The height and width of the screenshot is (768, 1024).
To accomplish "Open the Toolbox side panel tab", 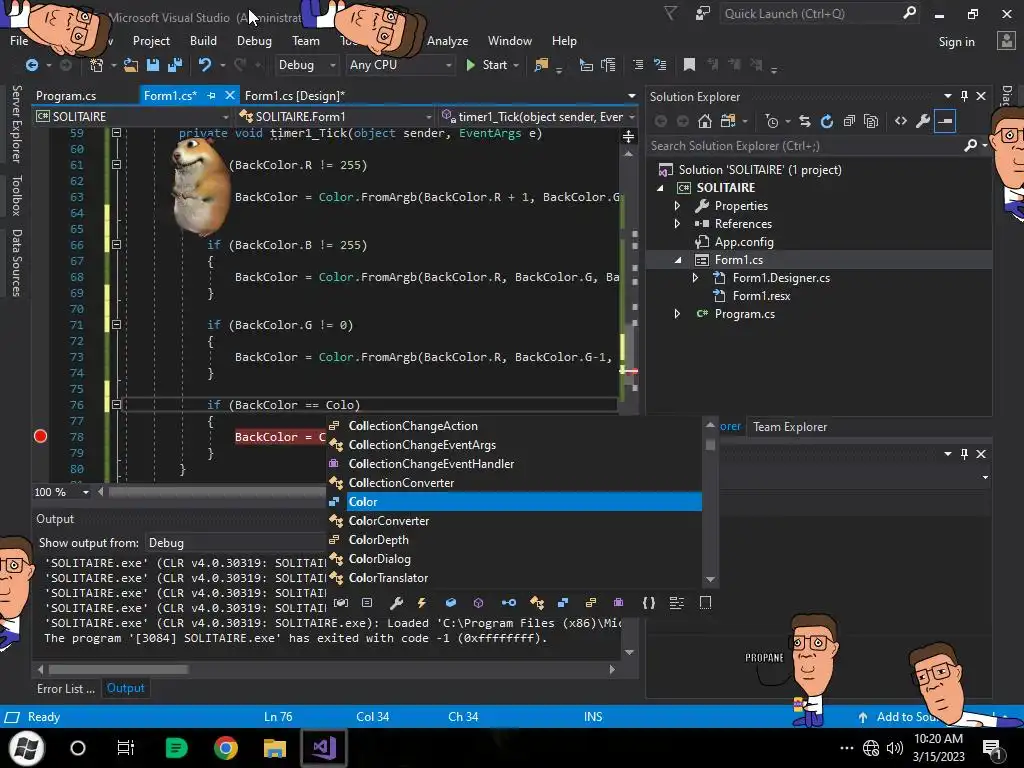I will click(x=16, y=195).
